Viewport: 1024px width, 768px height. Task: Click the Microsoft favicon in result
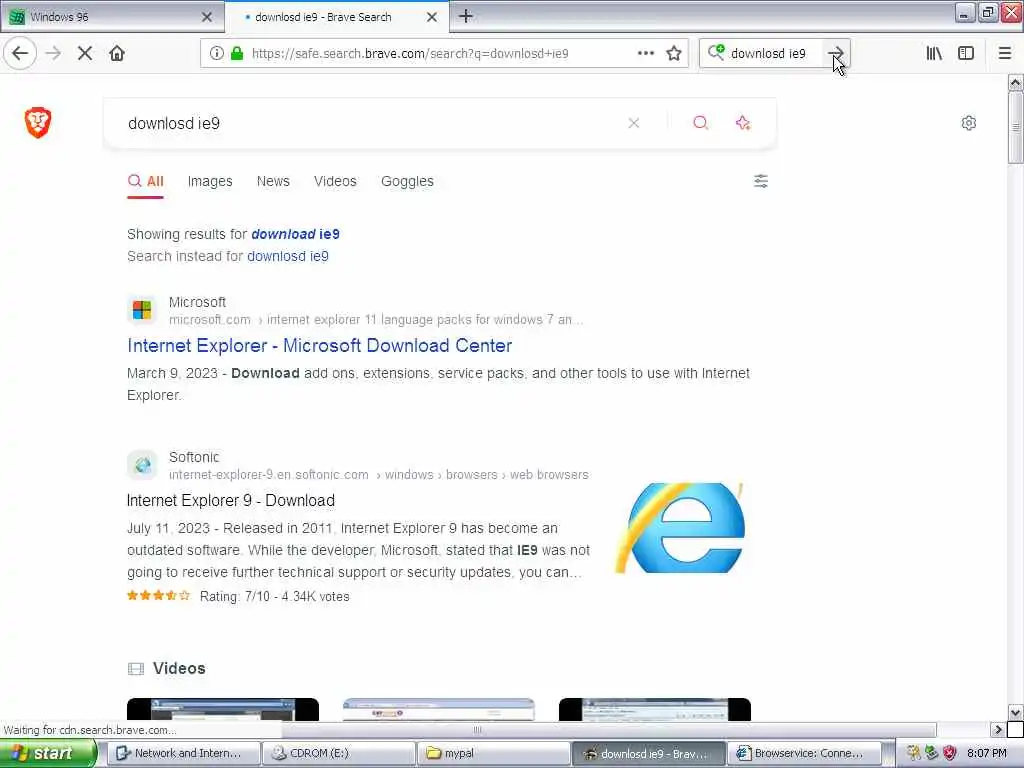click(x=142, y=310)
